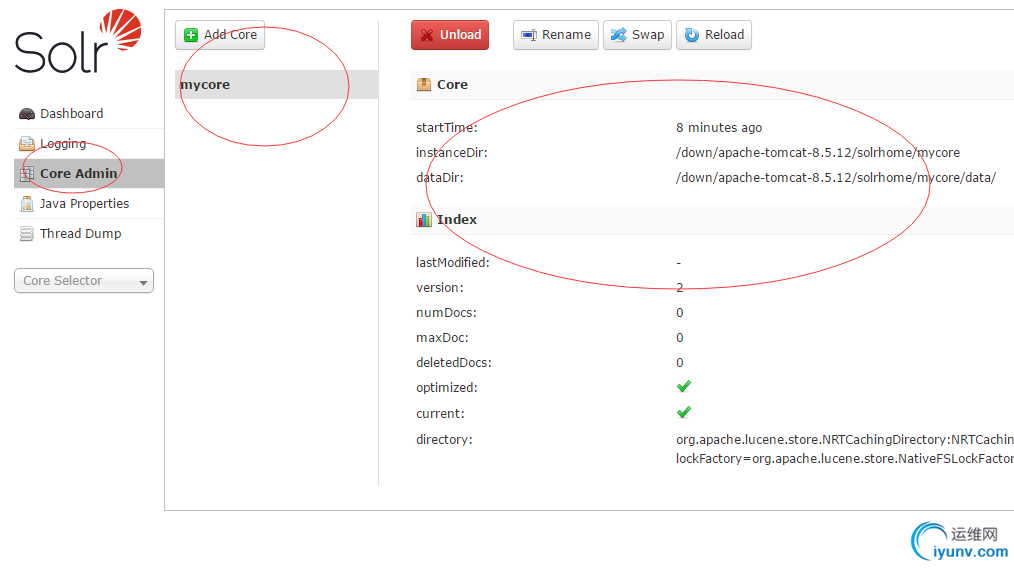Click the red X Unload icon
The image size is (1014, 568).
point(427,35)
